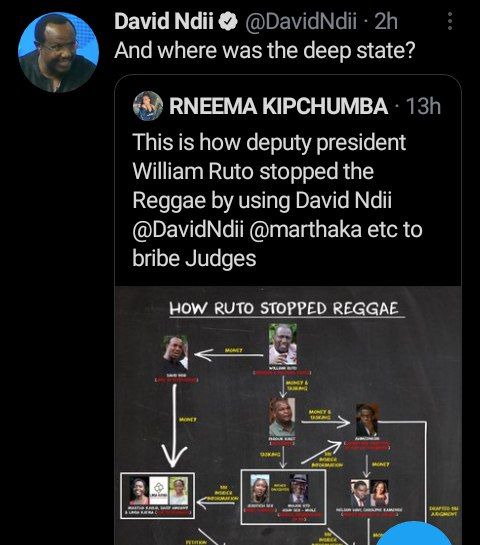Click the photo above the William Ruto label
The width and height of the screenshot is (480, 545).
(x=283, y=344)
